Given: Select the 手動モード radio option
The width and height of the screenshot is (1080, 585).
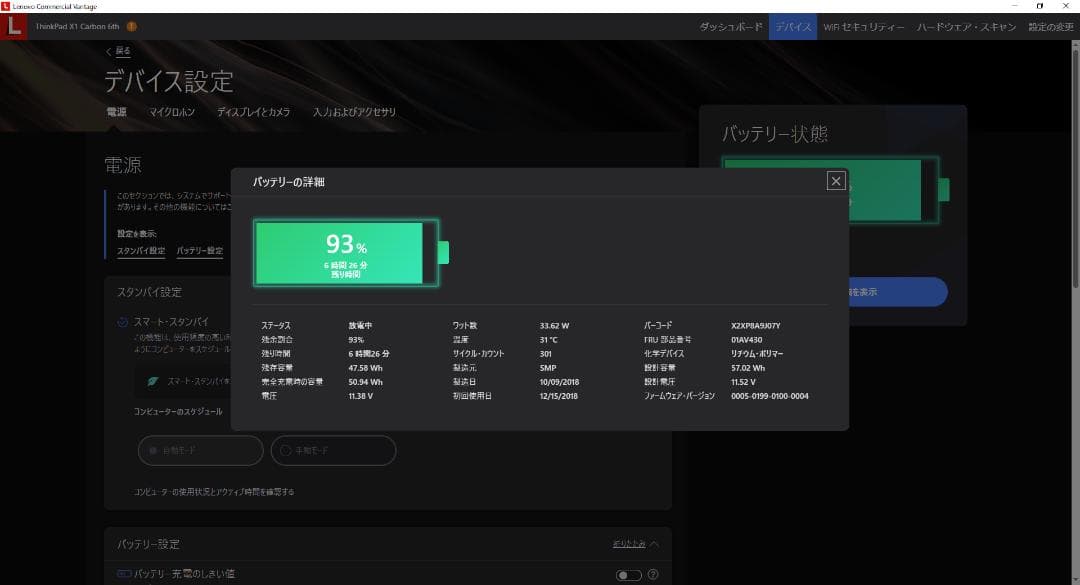Looking at the screenshot, I should tap(333, 451).
